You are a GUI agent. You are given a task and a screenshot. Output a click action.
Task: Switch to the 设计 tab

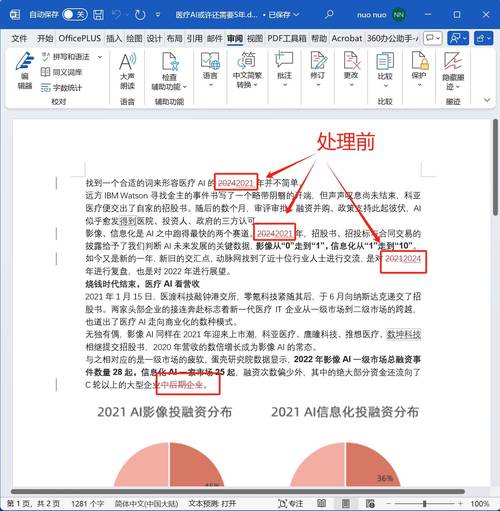pyautogui.click(x=154, y=39)
